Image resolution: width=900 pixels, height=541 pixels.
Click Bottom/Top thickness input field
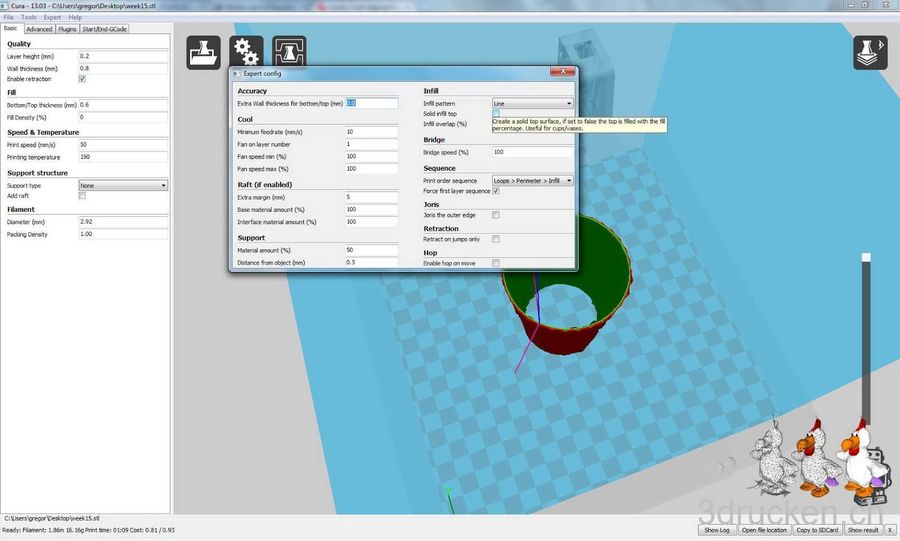tap(123, 105)
